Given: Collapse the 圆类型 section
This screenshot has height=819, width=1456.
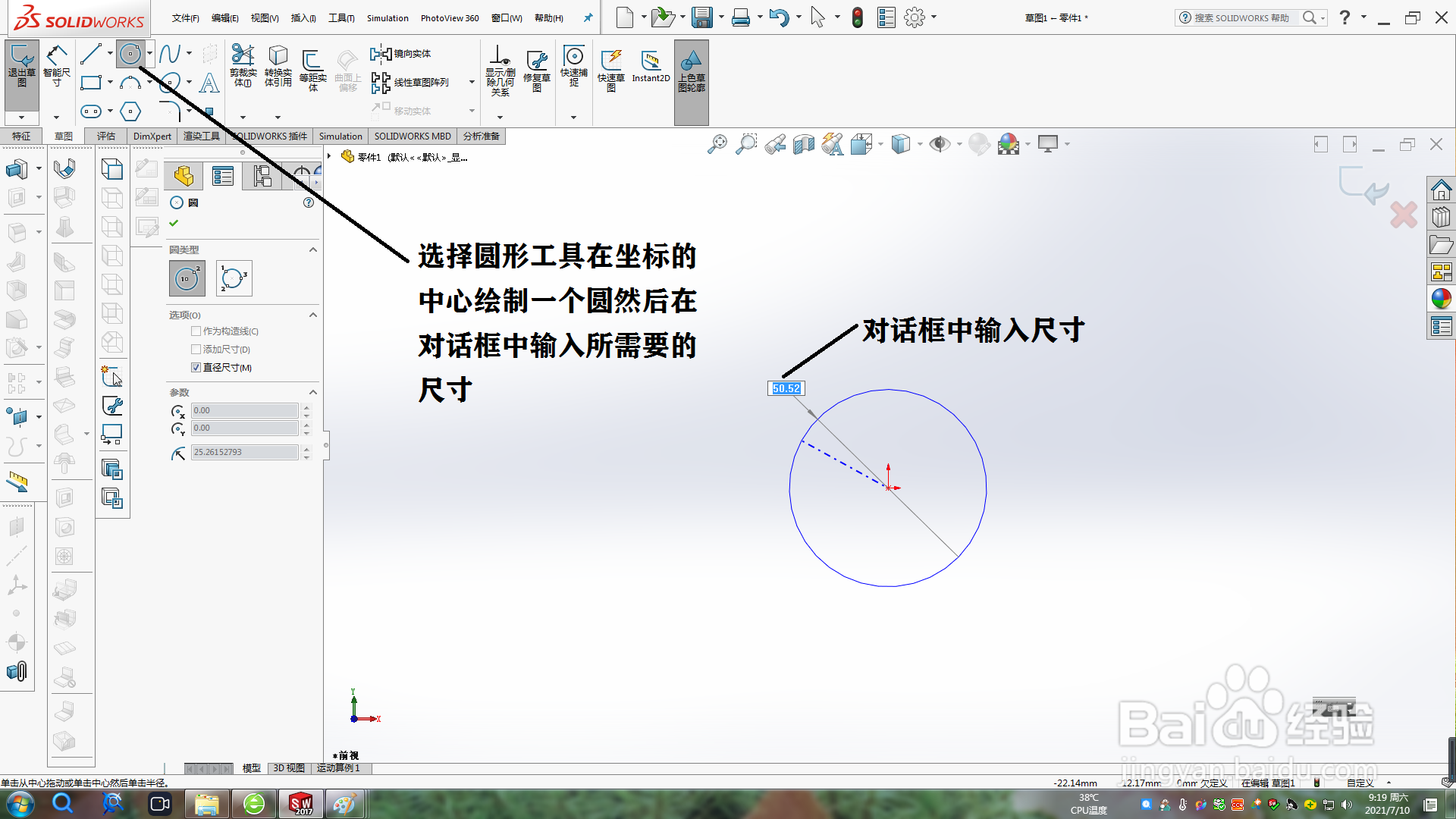Looking at the screenshot, I should point(312,249).
